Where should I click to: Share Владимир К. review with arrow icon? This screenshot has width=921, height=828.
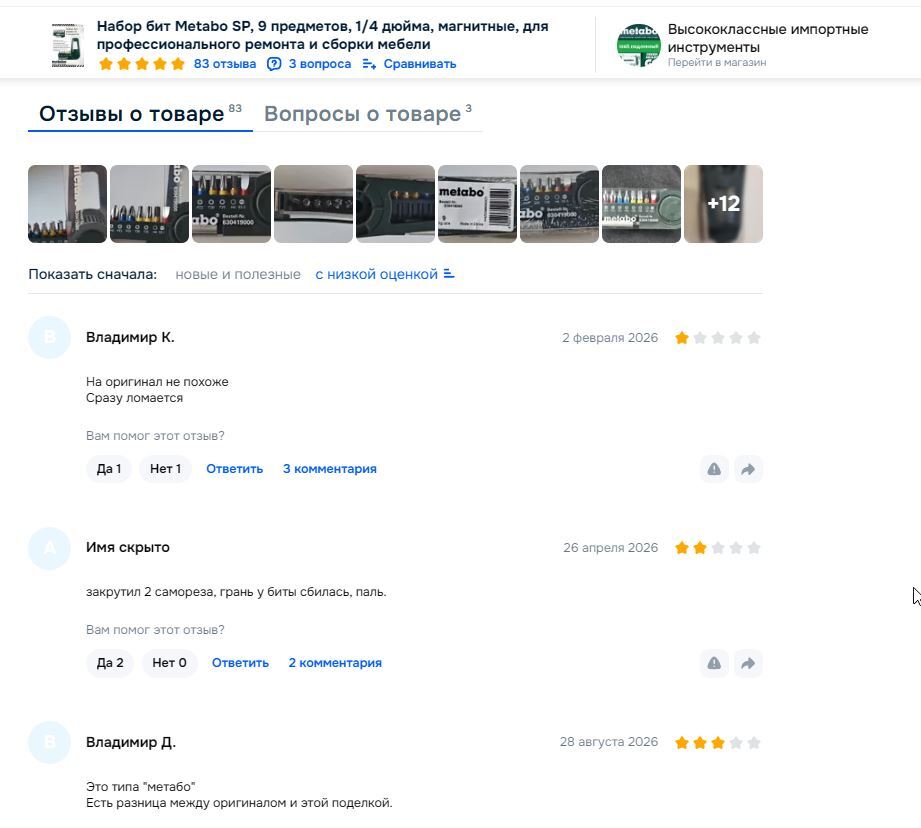click(x=748, y=469)
